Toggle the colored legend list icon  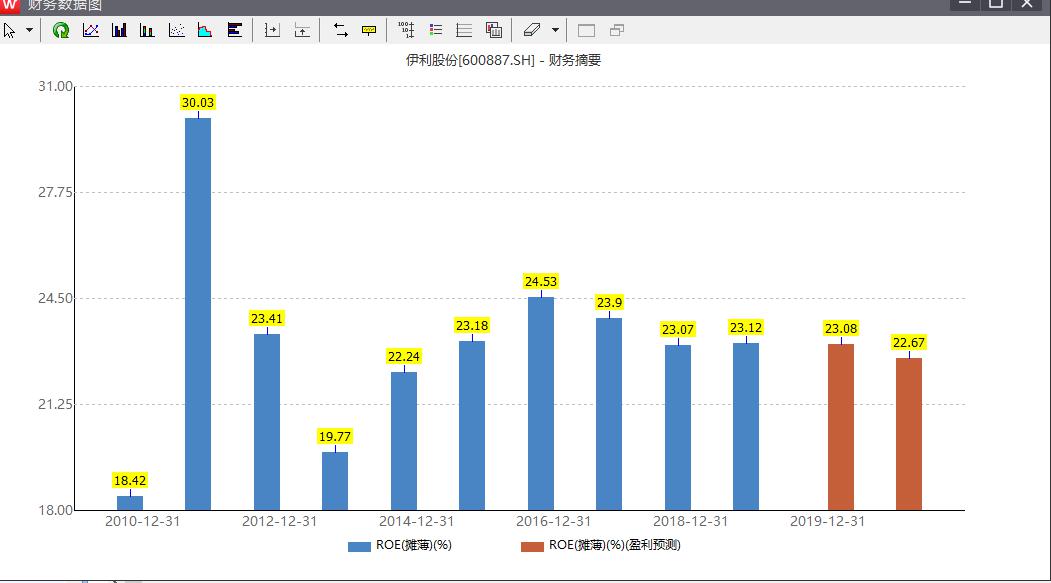435,31
